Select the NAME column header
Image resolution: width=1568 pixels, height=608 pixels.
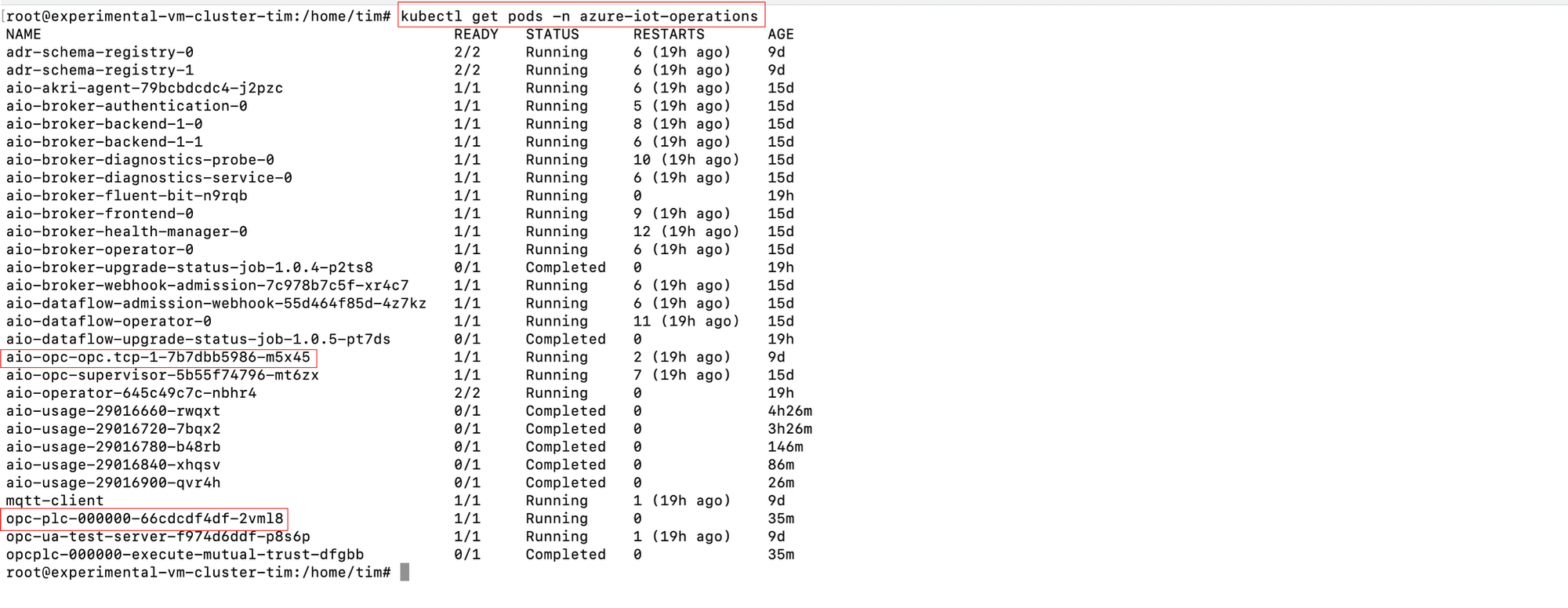24,35
